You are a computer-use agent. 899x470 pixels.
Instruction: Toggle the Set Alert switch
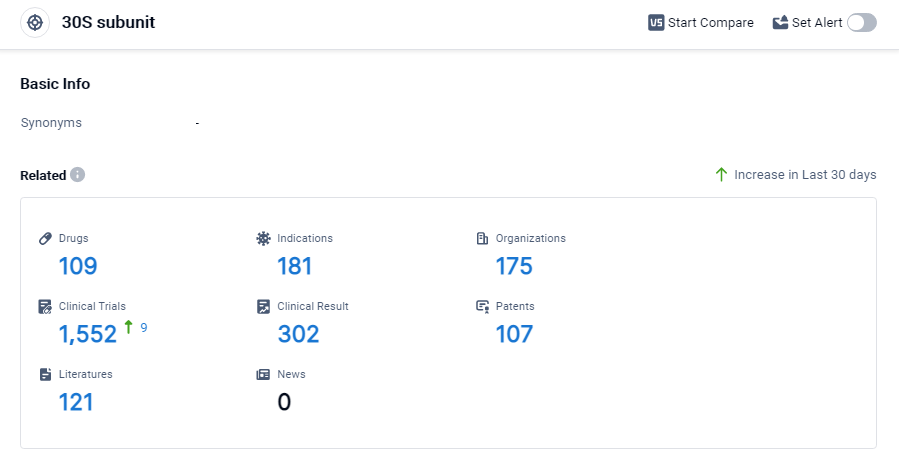click(x=861, y=23)
